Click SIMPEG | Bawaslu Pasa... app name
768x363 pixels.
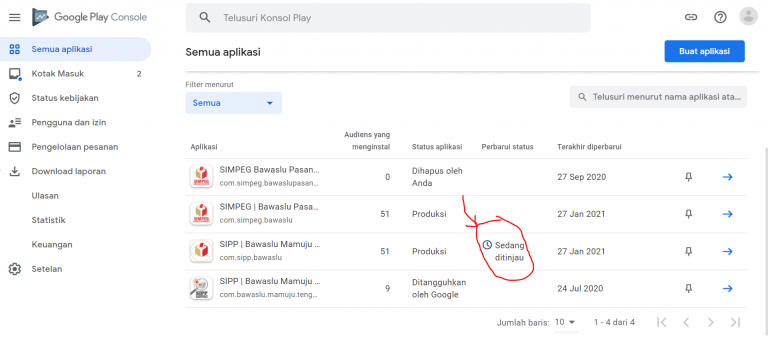coord(269,207)
